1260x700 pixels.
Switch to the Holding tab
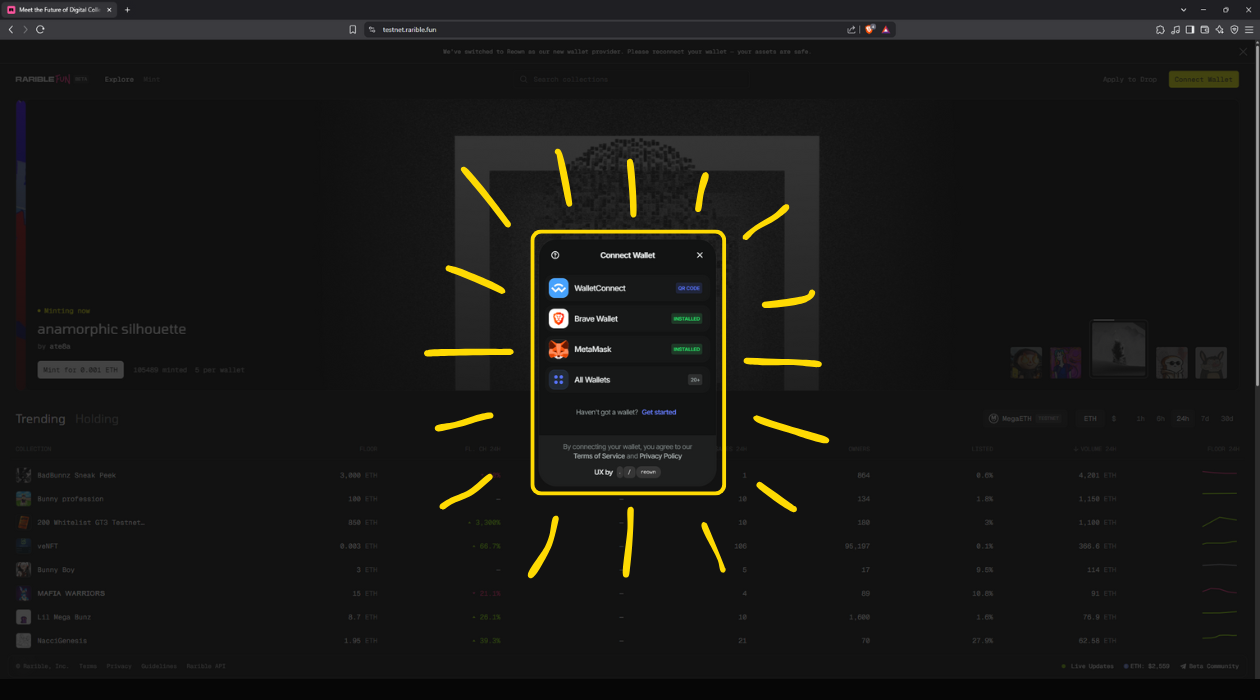(97, 419)
